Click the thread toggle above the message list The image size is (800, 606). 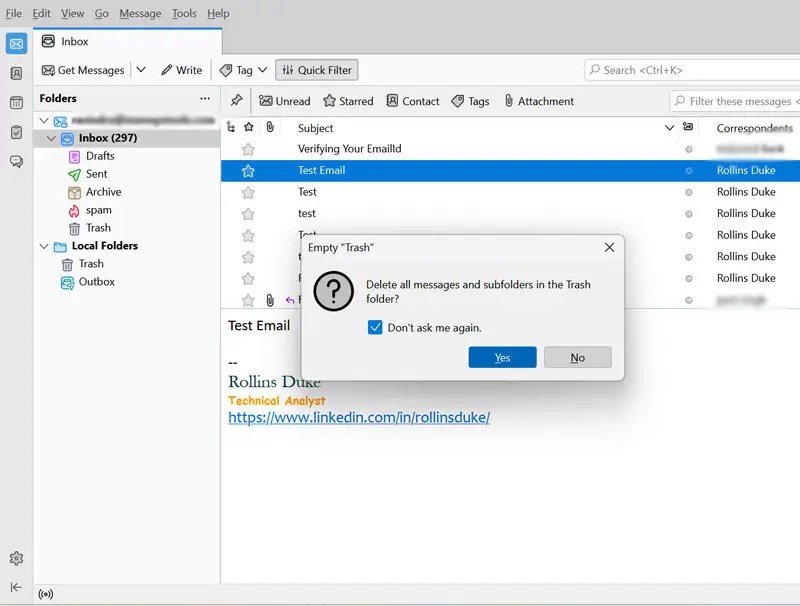tap(231, 127)
